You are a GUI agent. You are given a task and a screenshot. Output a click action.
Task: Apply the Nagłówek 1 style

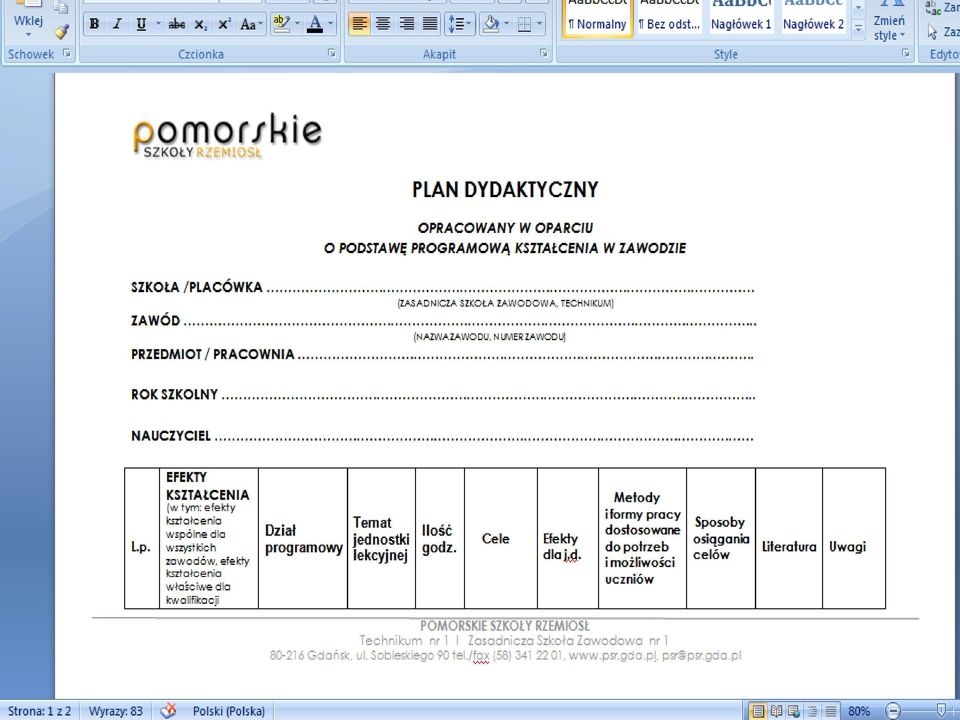pos(741,18)
